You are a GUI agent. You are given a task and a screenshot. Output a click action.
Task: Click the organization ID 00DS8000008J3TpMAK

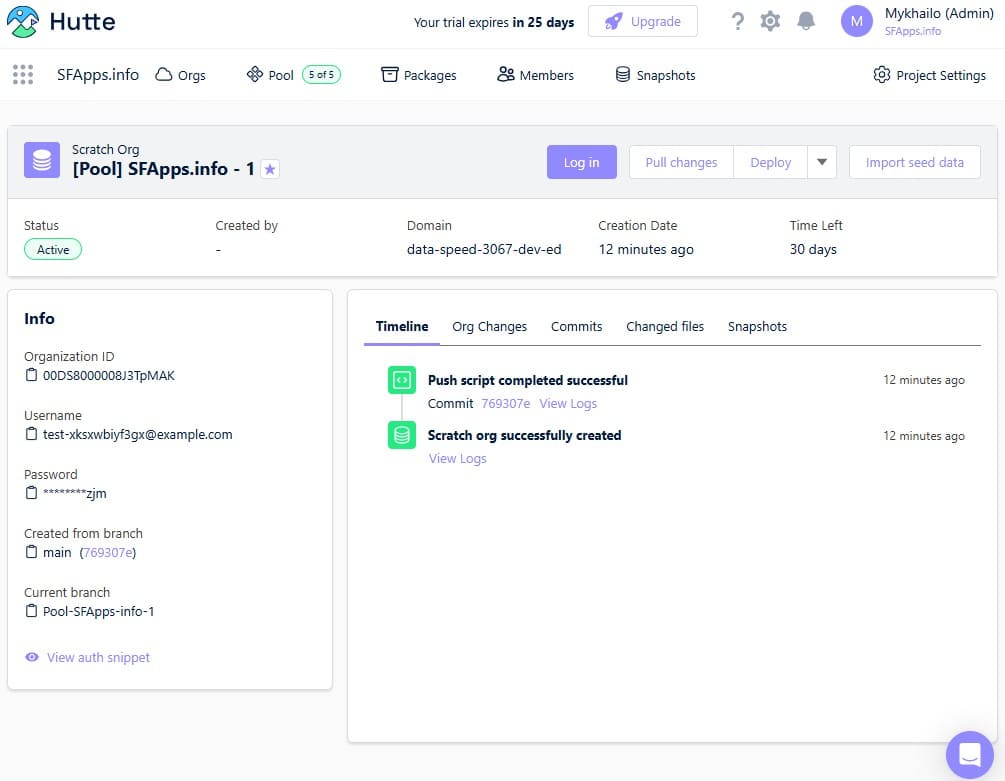(x=108, y=375)
